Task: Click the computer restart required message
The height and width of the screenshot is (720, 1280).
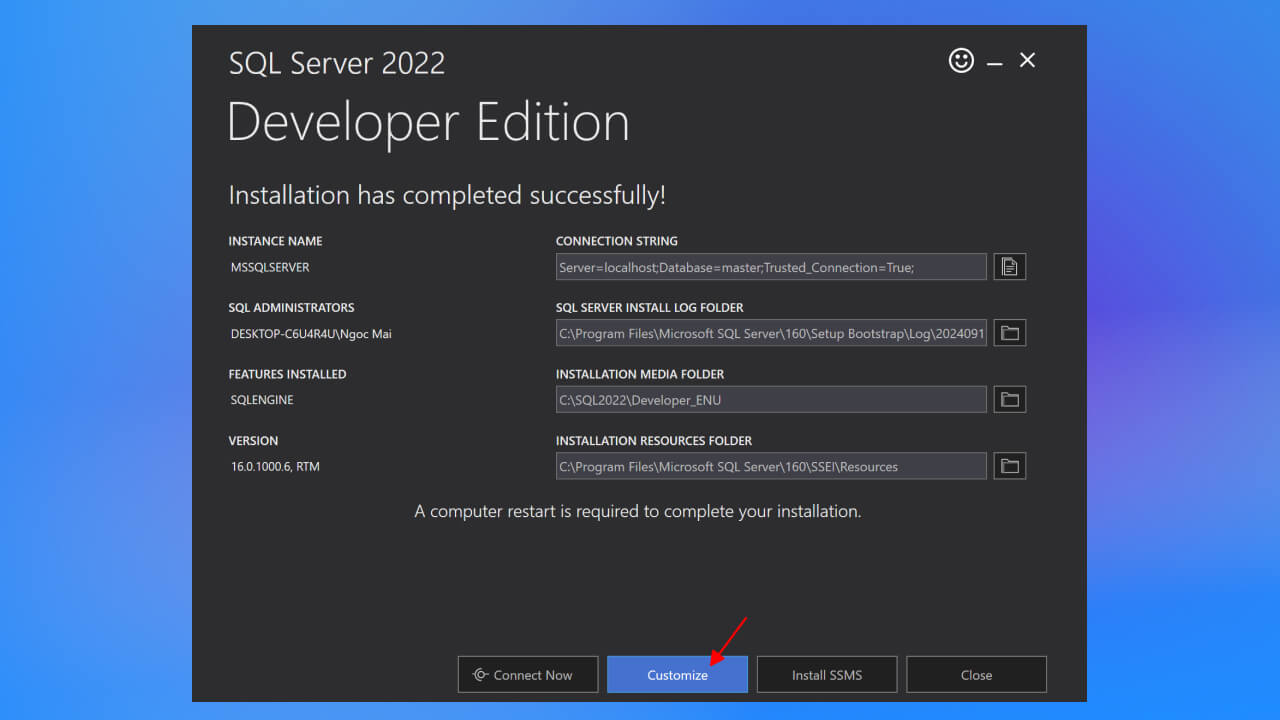Action: click(638, 511)
